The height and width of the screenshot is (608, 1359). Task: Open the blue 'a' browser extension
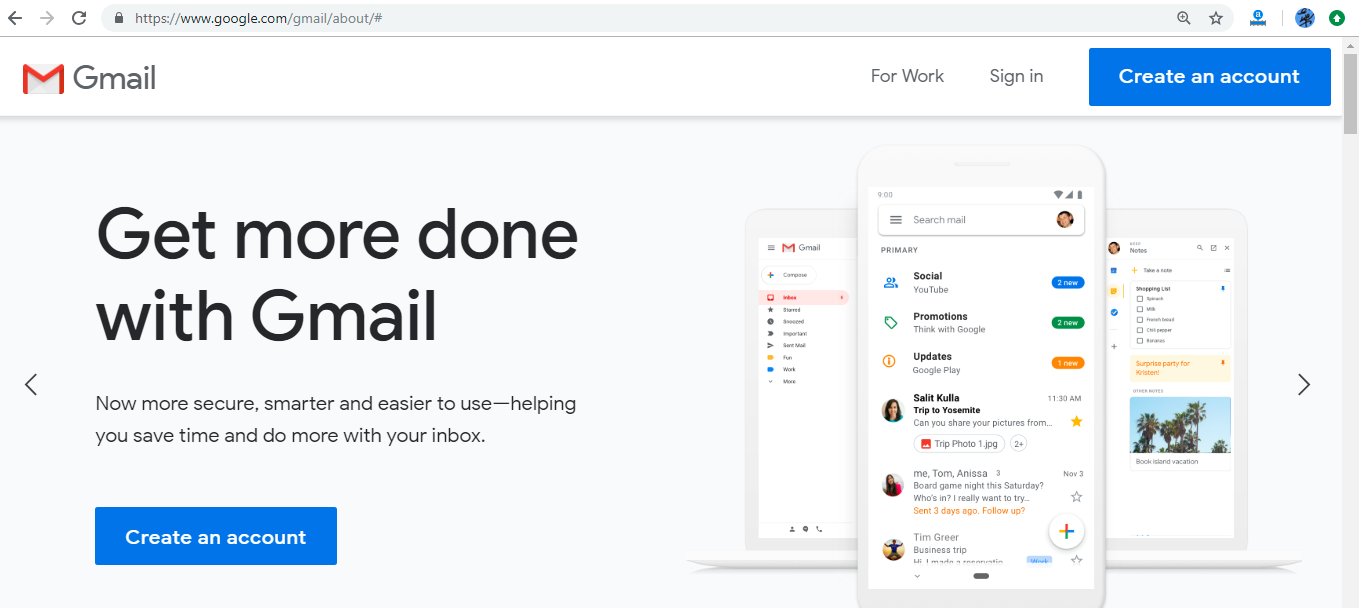[x=1258, y=18]
